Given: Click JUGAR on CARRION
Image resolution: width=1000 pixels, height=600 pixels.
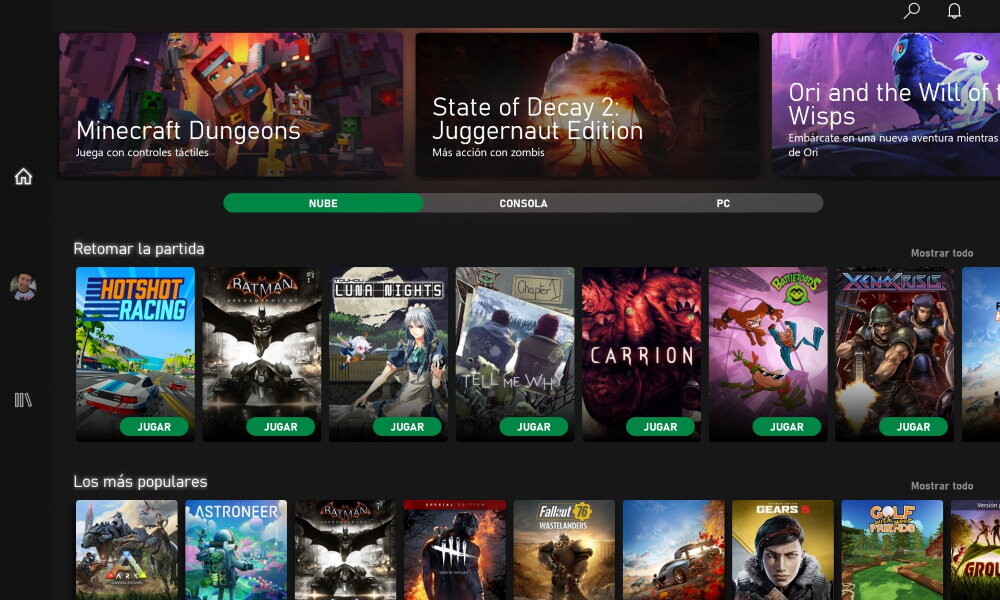Looking at the screenshot, I should click(x=660, y=426).
